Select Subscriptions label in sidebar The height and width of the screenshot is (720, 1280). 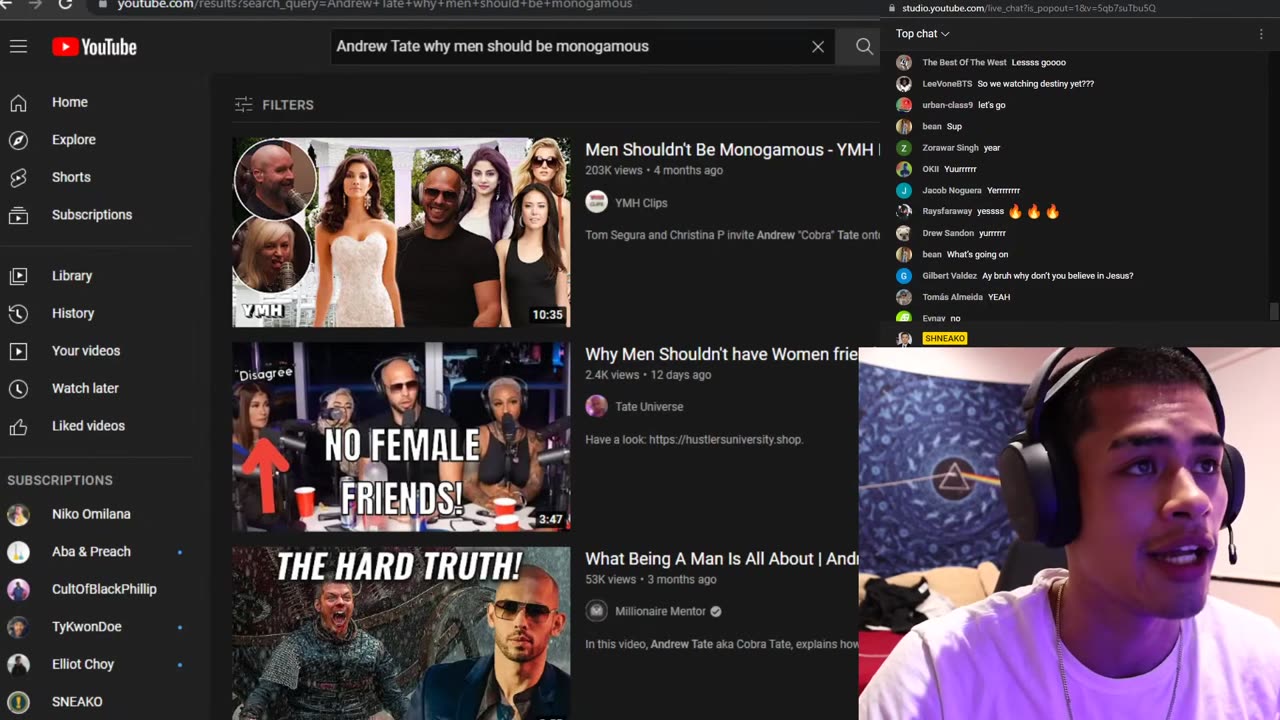(92, 215)
